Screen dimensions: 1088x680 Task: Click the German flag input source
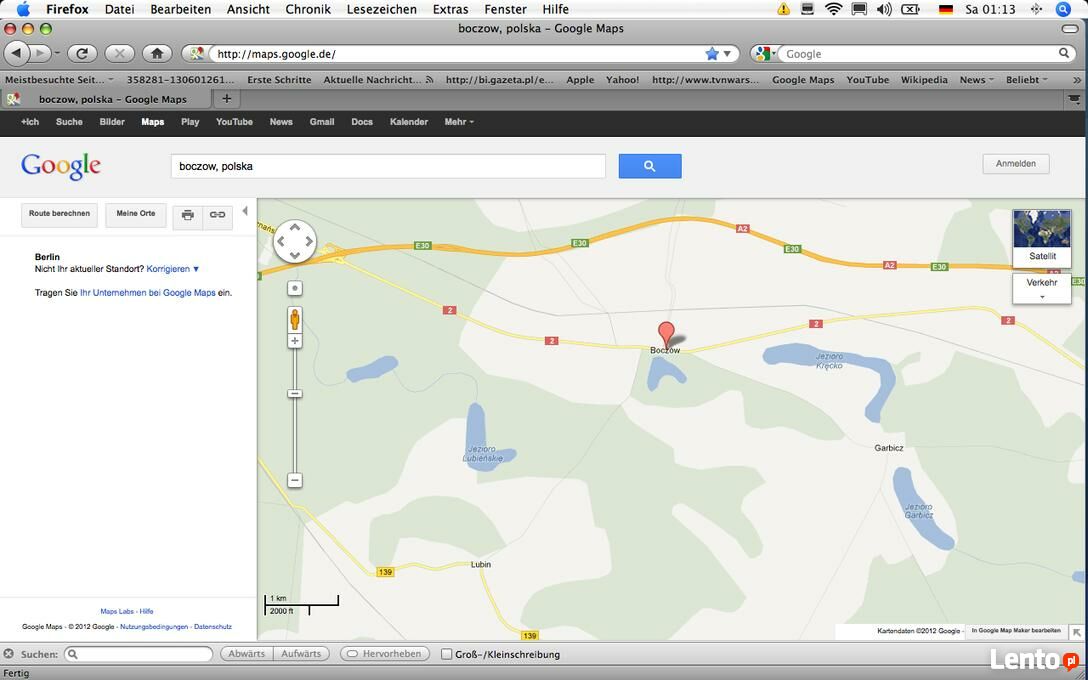pos(946,10)
